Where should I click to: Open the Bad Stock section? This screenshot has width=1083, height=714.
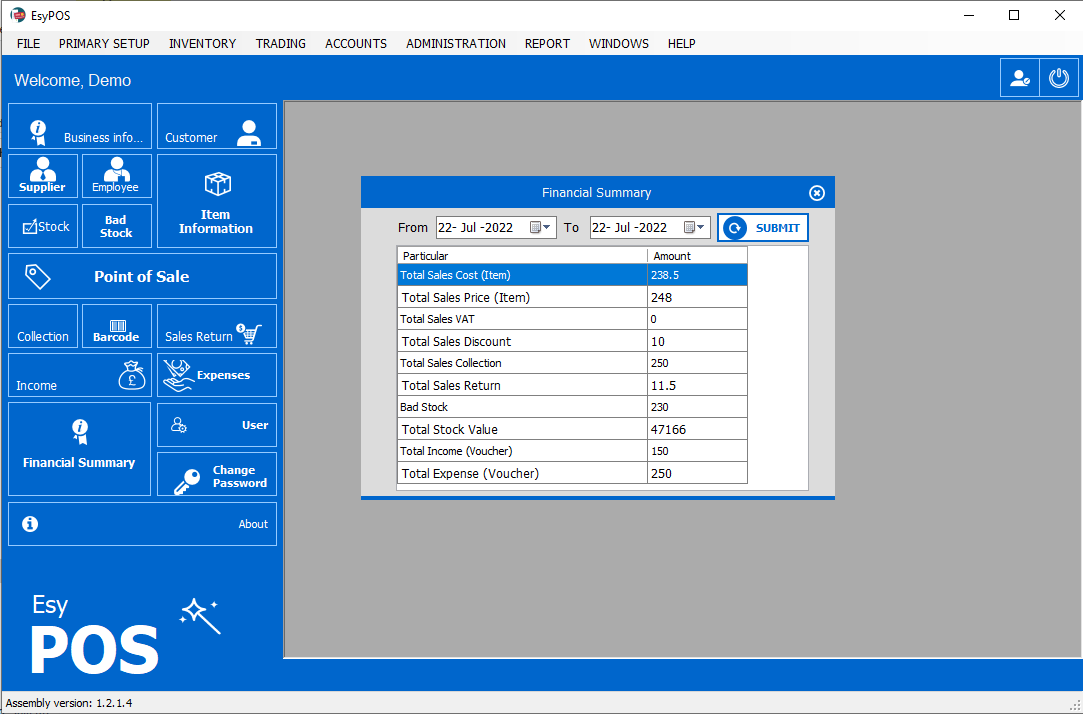(116, 225)
